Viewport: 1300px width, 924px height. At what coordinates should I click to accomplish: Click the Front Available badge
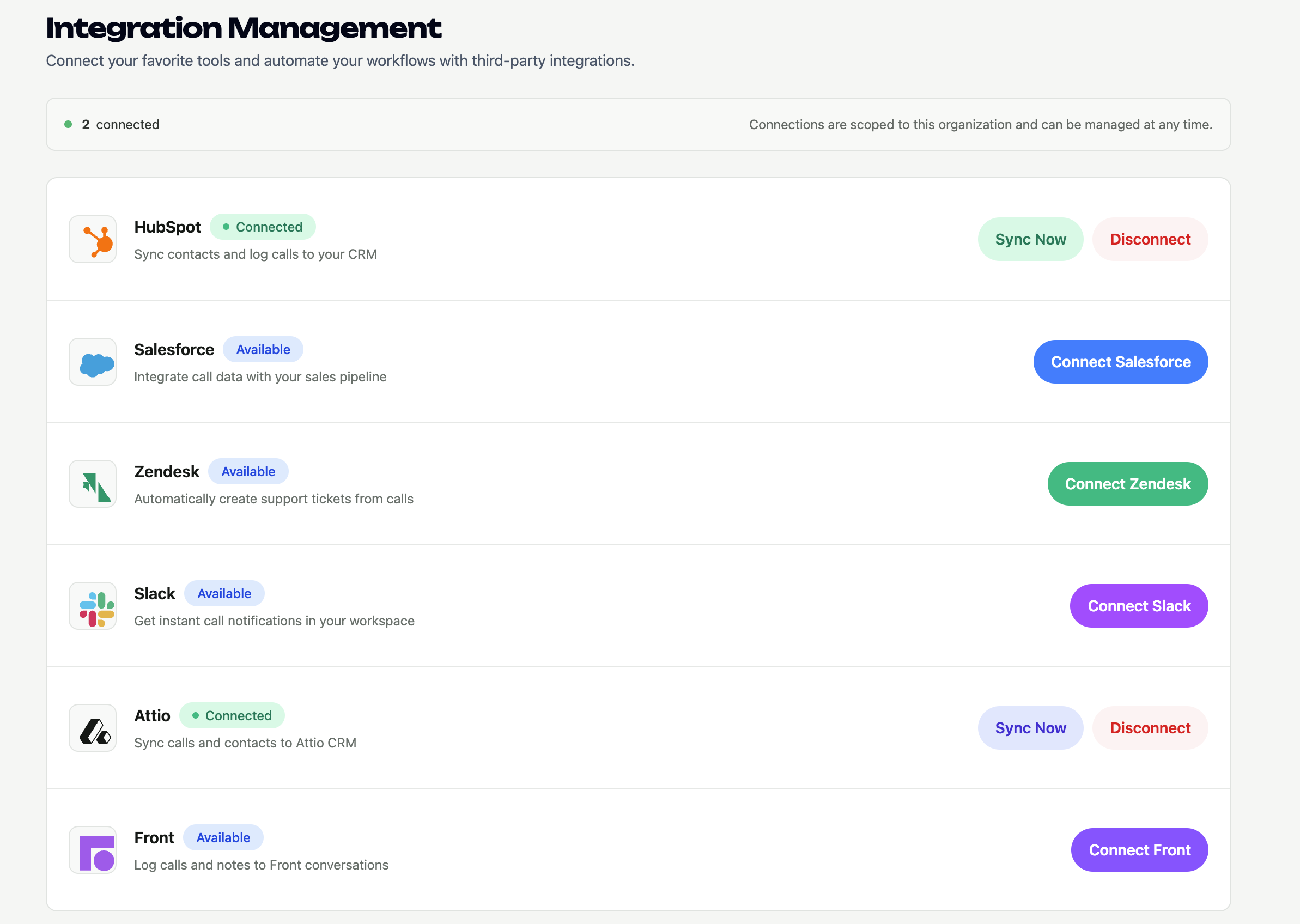coord(223,837)
